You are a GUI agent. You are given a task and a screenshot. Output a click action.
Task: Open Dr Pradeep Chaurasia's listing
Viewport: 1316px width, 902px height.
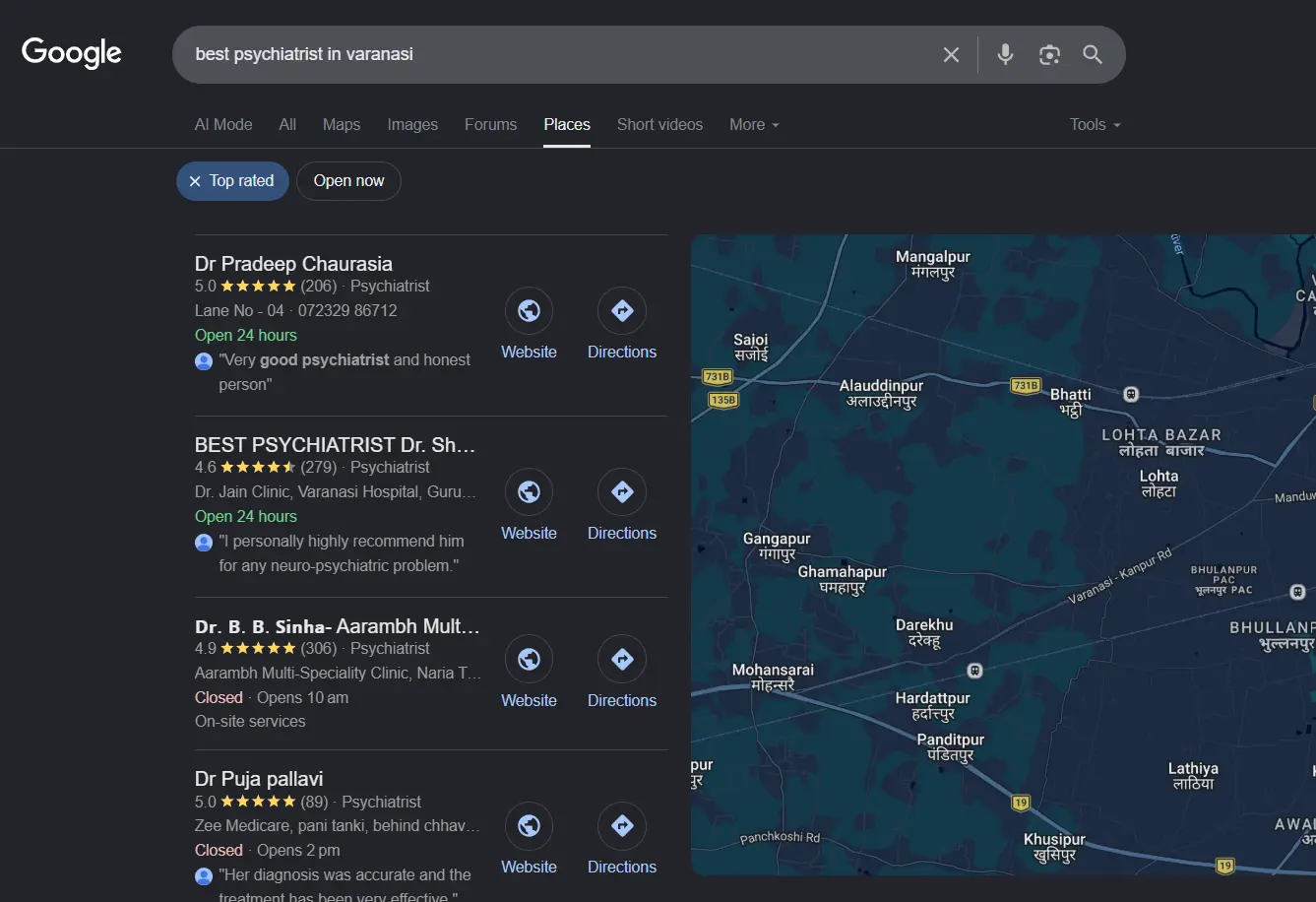[x=293, y=263]
